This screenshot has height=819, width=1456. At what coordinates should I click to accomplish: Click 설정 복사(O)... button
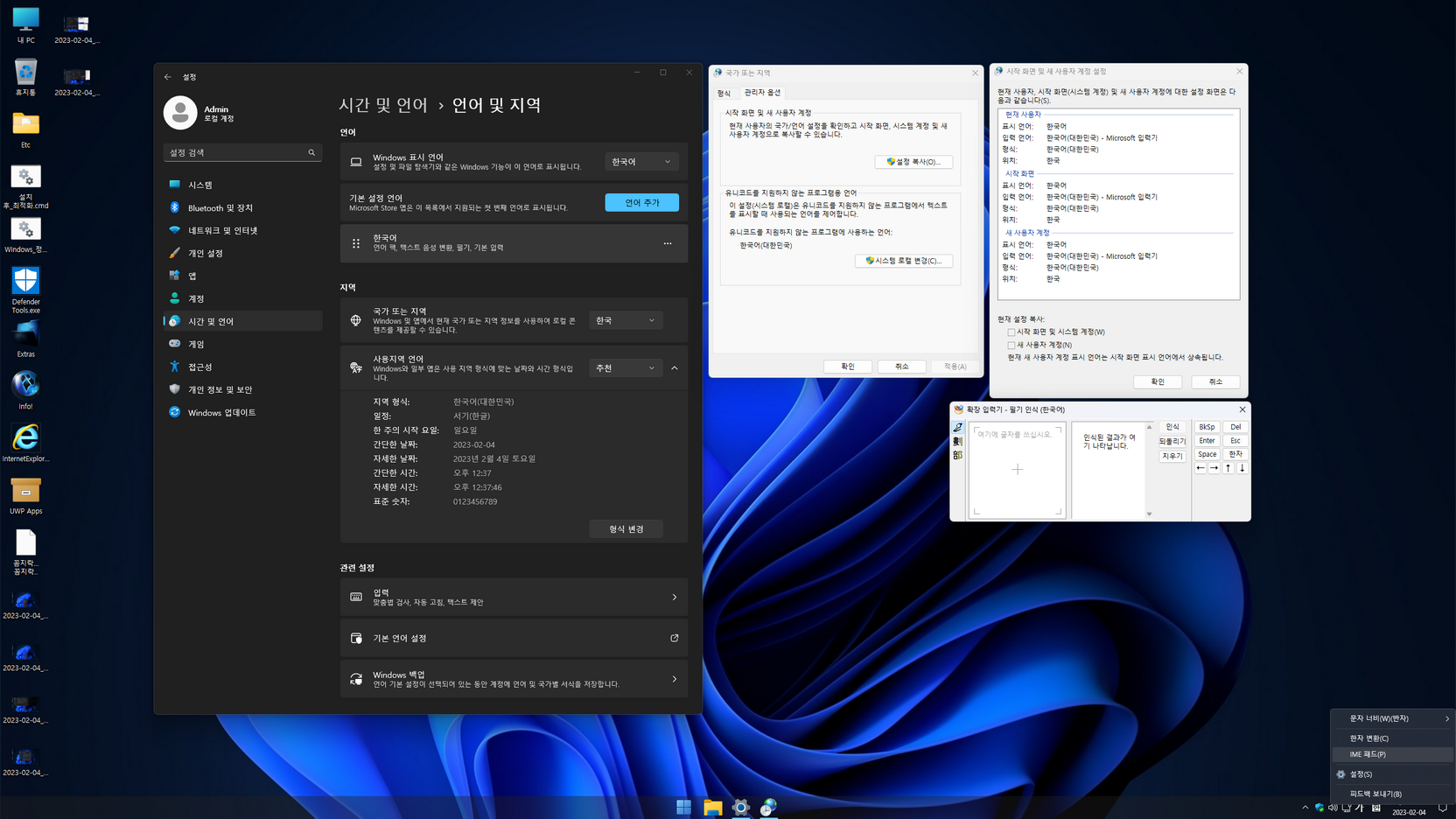pyautogui.click(x=913, y=162)
